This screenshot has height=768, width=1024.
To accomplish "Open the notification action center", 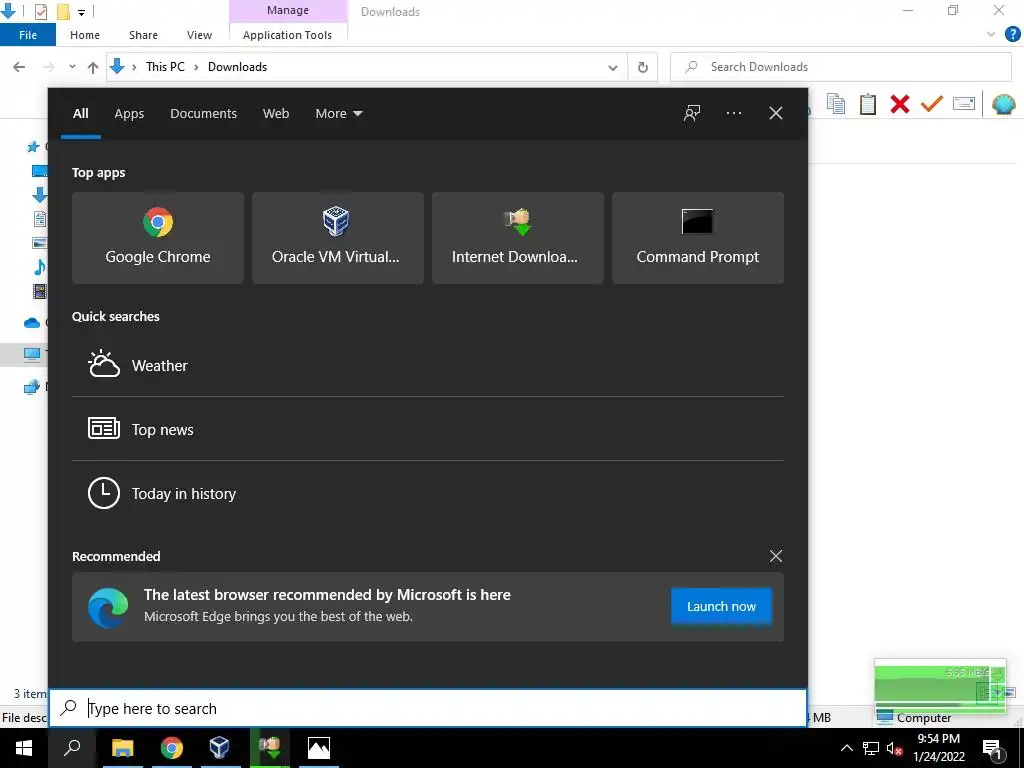I will point(992,748).
